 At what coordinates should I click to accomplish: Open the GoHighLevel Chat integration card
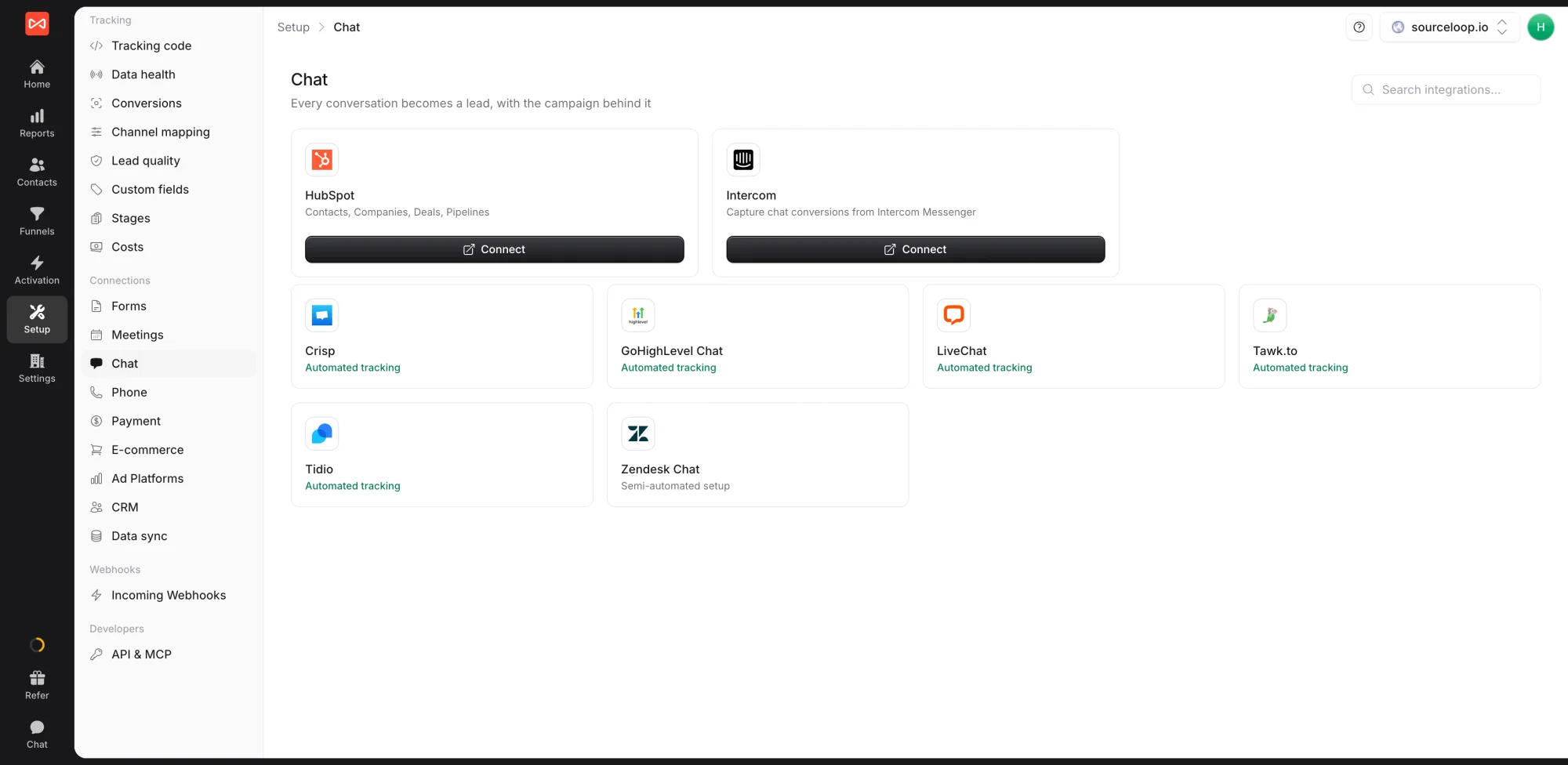[x=758, y=336]
